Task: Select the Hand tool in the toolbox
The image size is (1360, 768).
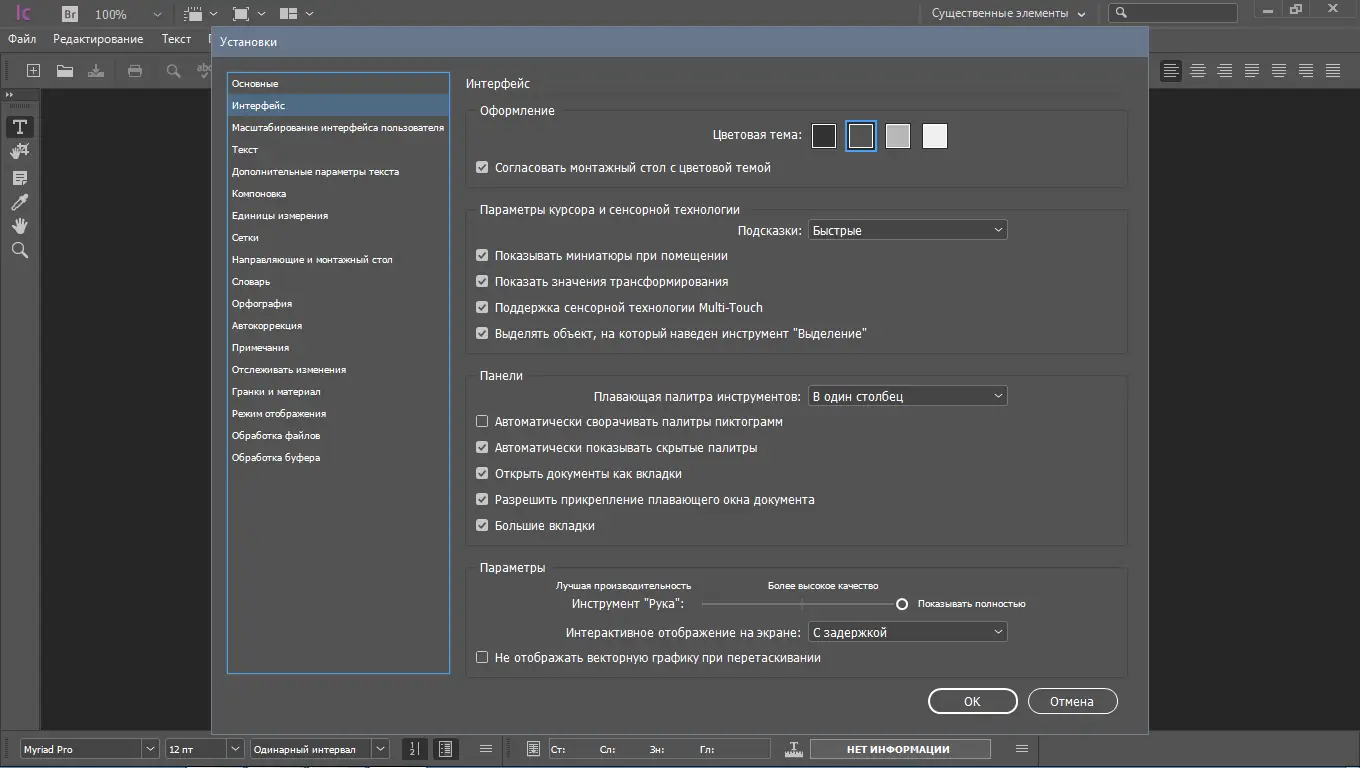Action: [x=20, y=226]
